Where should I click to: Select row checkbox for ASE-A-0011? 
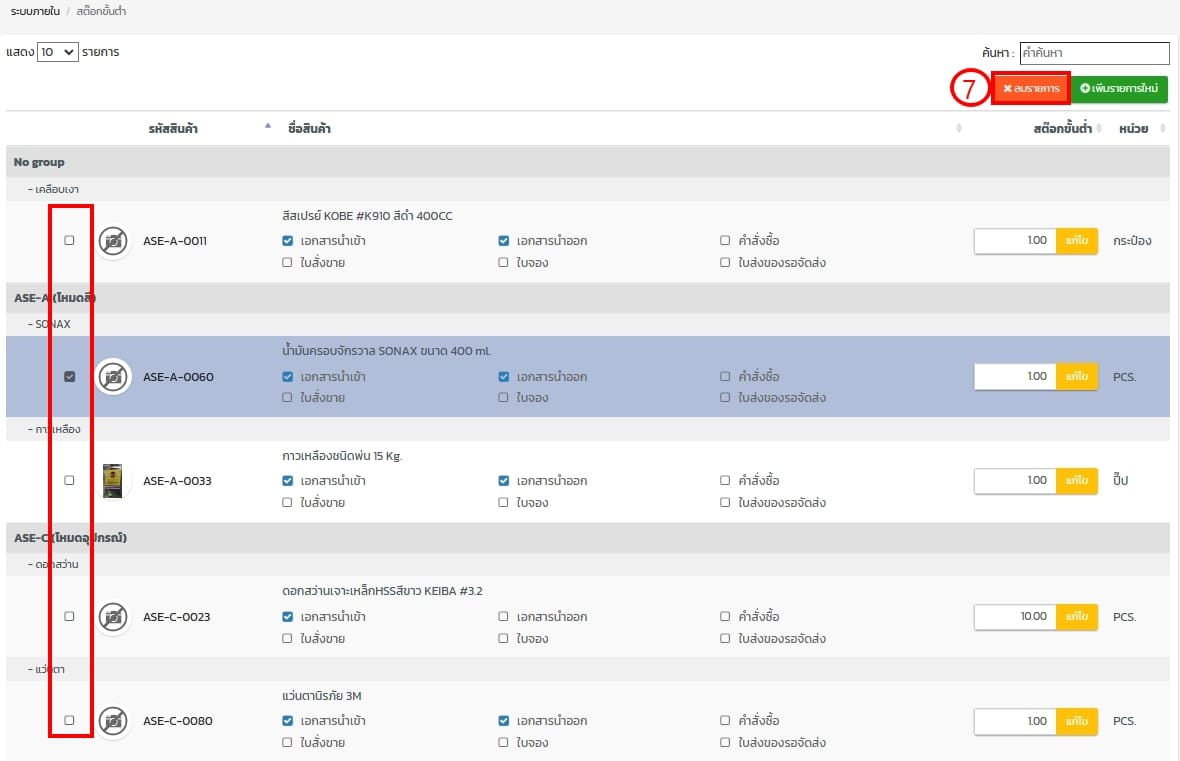point(69,241)
